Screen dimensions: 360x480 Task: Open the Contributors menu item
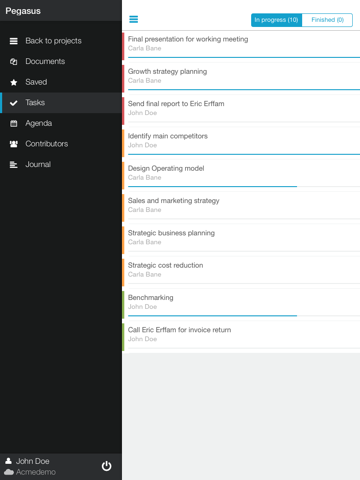pos(61,144)
